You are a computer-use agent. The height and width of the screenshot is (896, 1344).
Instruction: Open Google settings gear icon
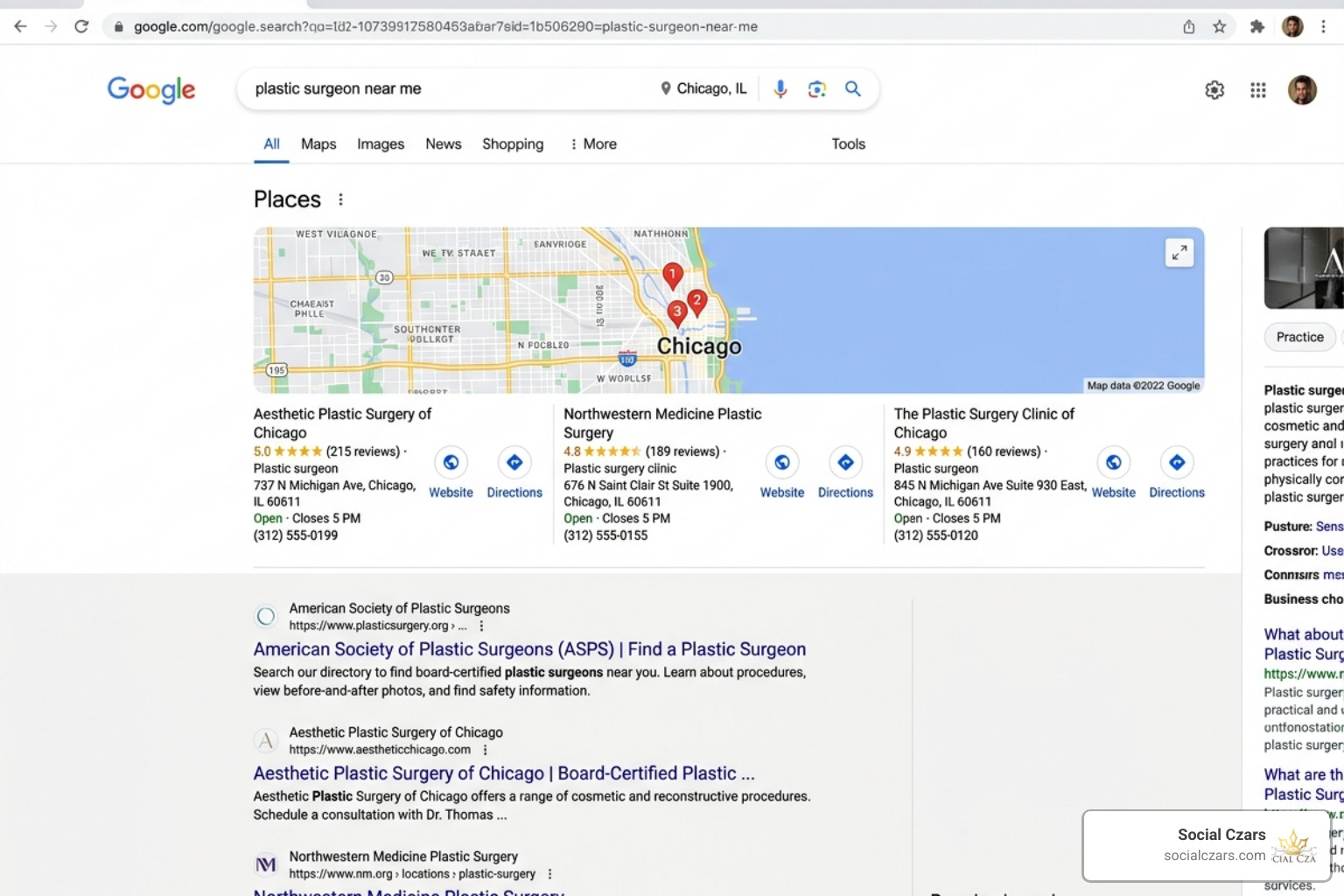coord(1214,90)
